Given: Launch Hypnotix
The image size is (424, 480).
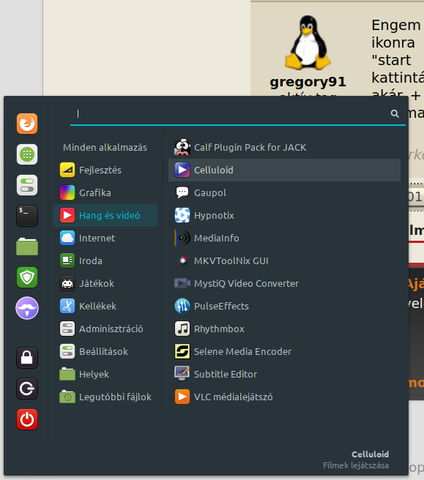Looking at the screenshot, I should point(284,215).
